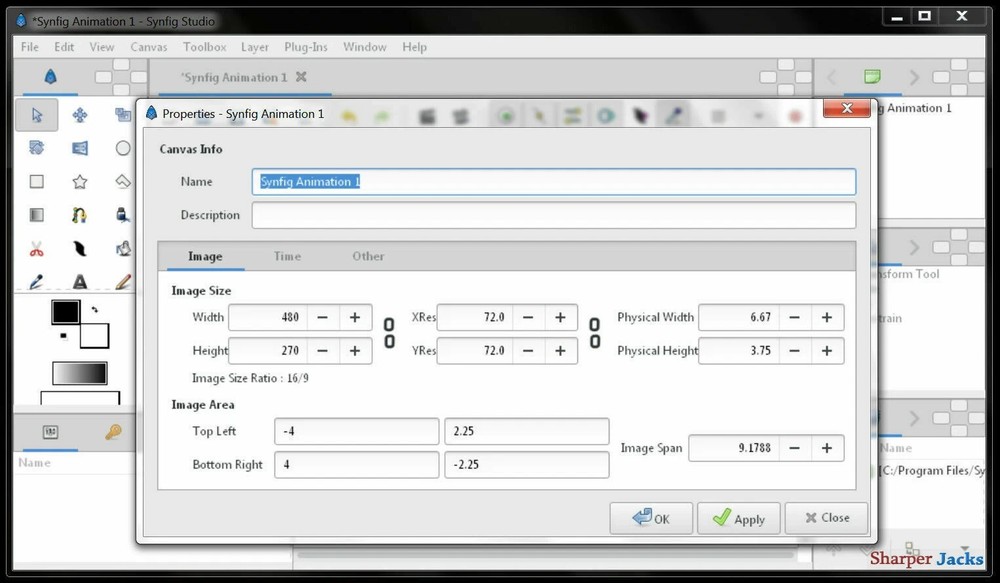Choose the Rectangle tool
The image size is (1000, 583).
[x=37, y=182]
